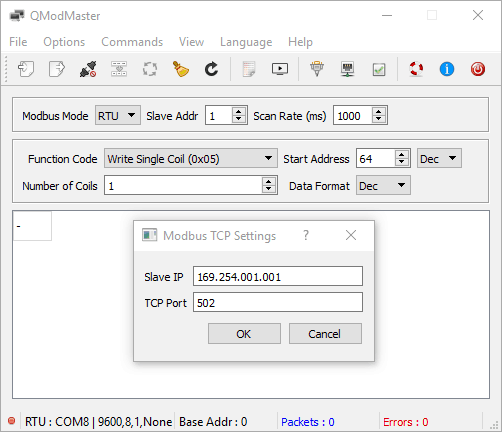Open the Commands menu

pyautogui.click(x=132, y=42)
